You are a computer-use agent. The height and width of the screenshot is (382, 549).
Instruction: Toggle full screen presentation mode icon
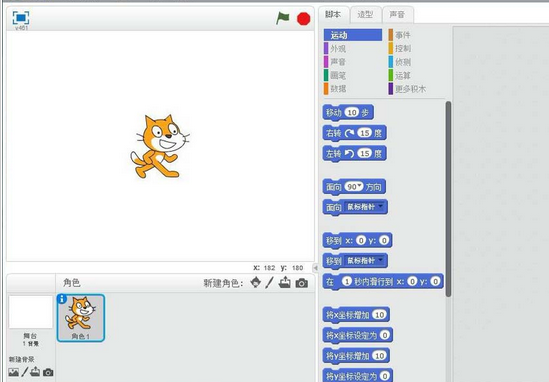click(21, 18)
